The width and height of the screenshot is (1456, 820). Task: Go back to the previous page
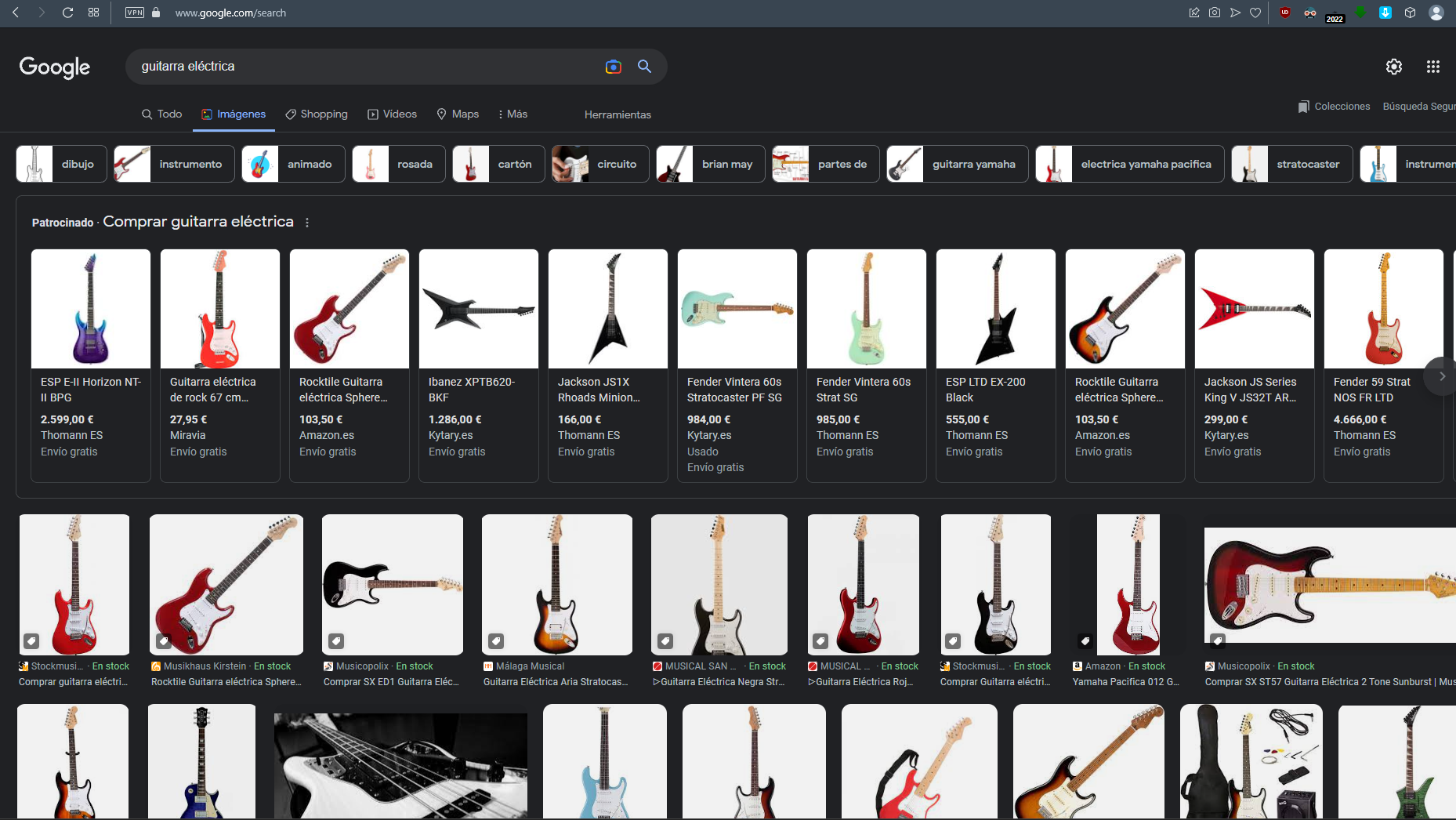pyautogui.click(x=16, y=13)
